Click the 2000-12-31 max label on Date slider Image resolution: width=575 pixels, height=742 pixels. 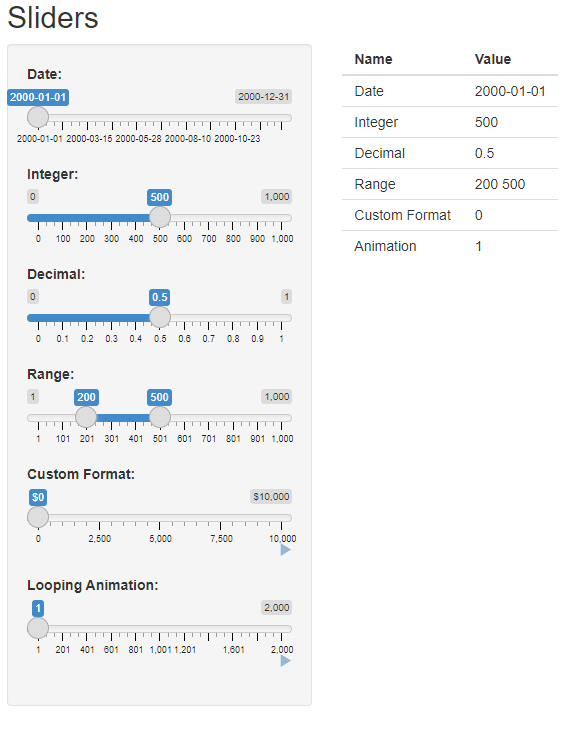coord(264,97)
